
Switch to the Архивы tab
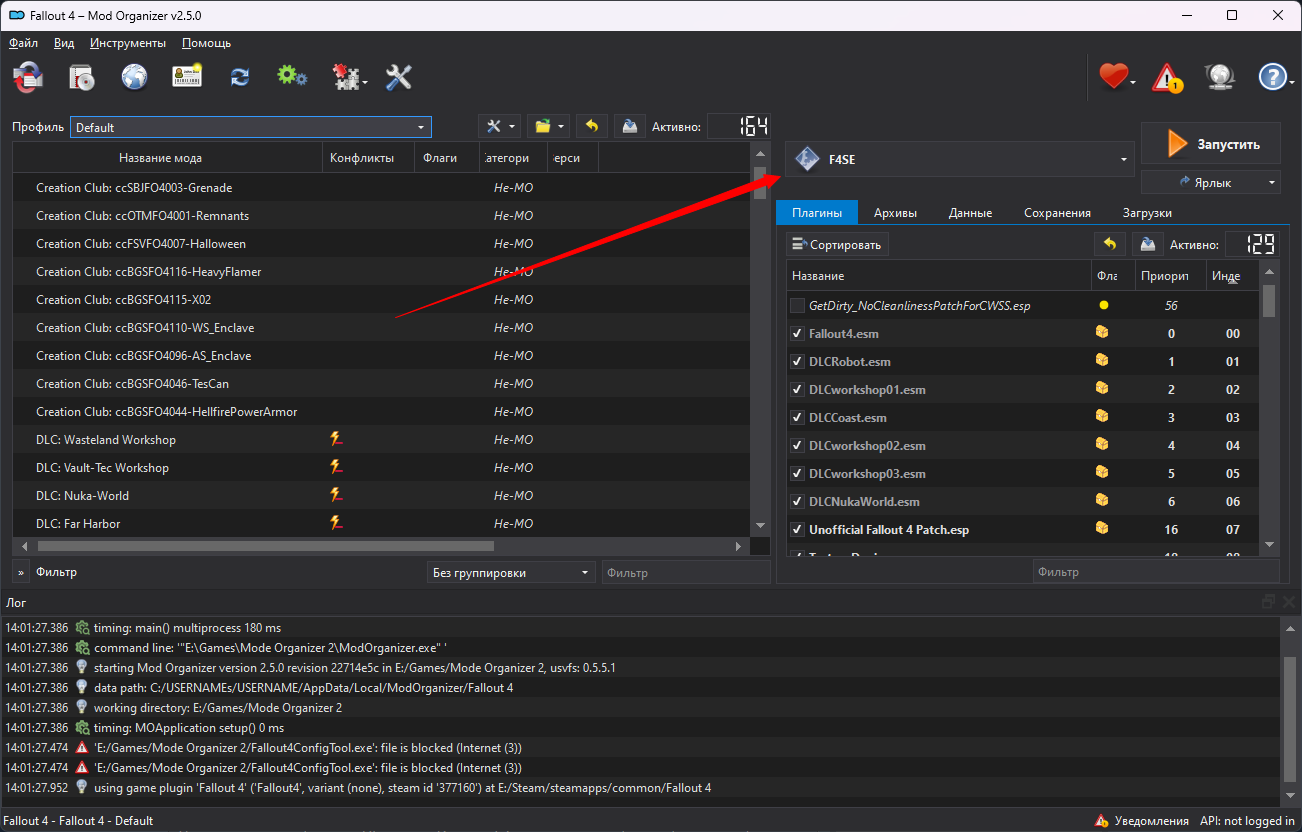pos(895,213)
